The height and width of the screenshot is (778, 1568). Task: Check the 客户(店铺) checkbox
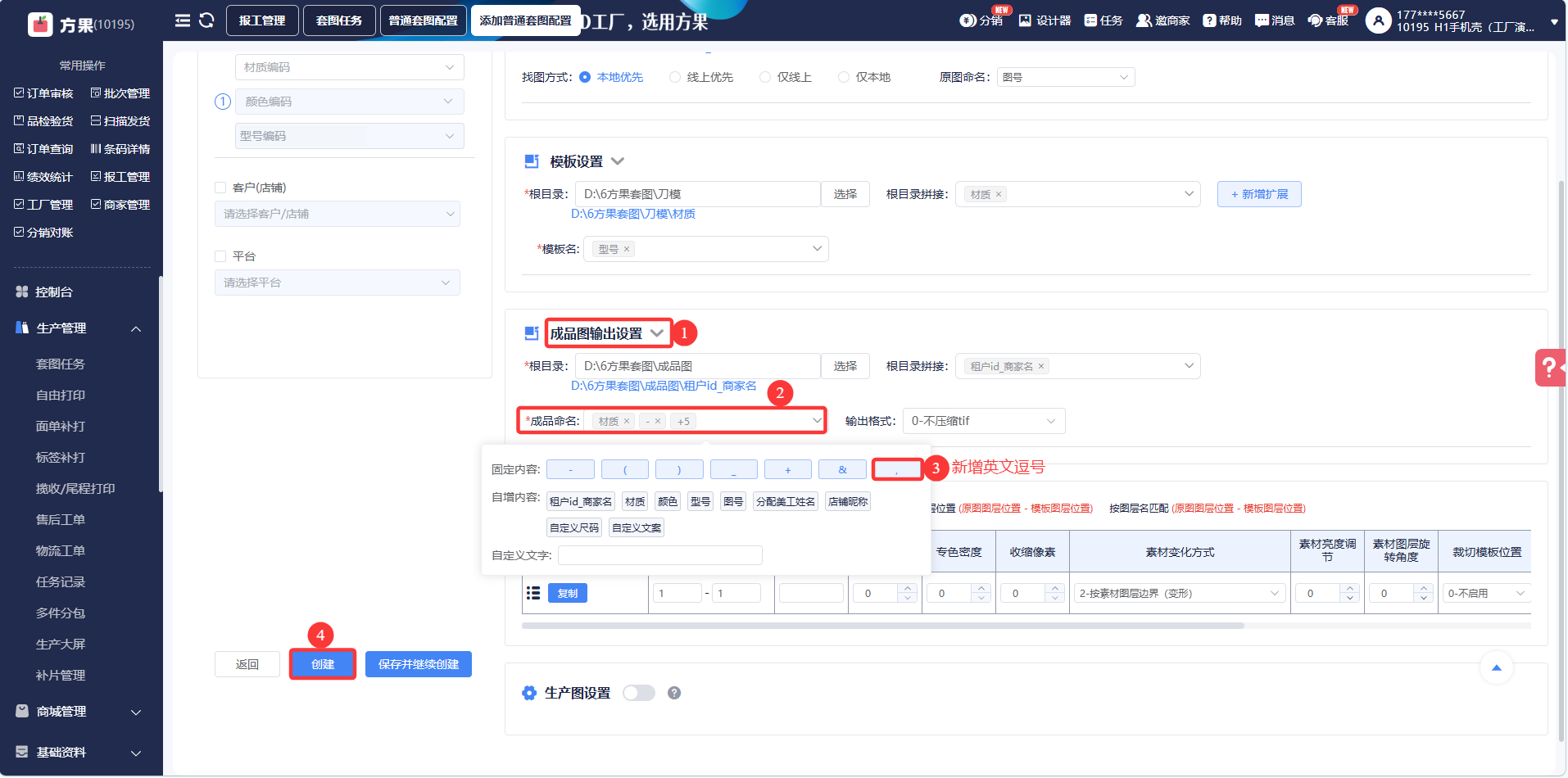coord(220,188)
